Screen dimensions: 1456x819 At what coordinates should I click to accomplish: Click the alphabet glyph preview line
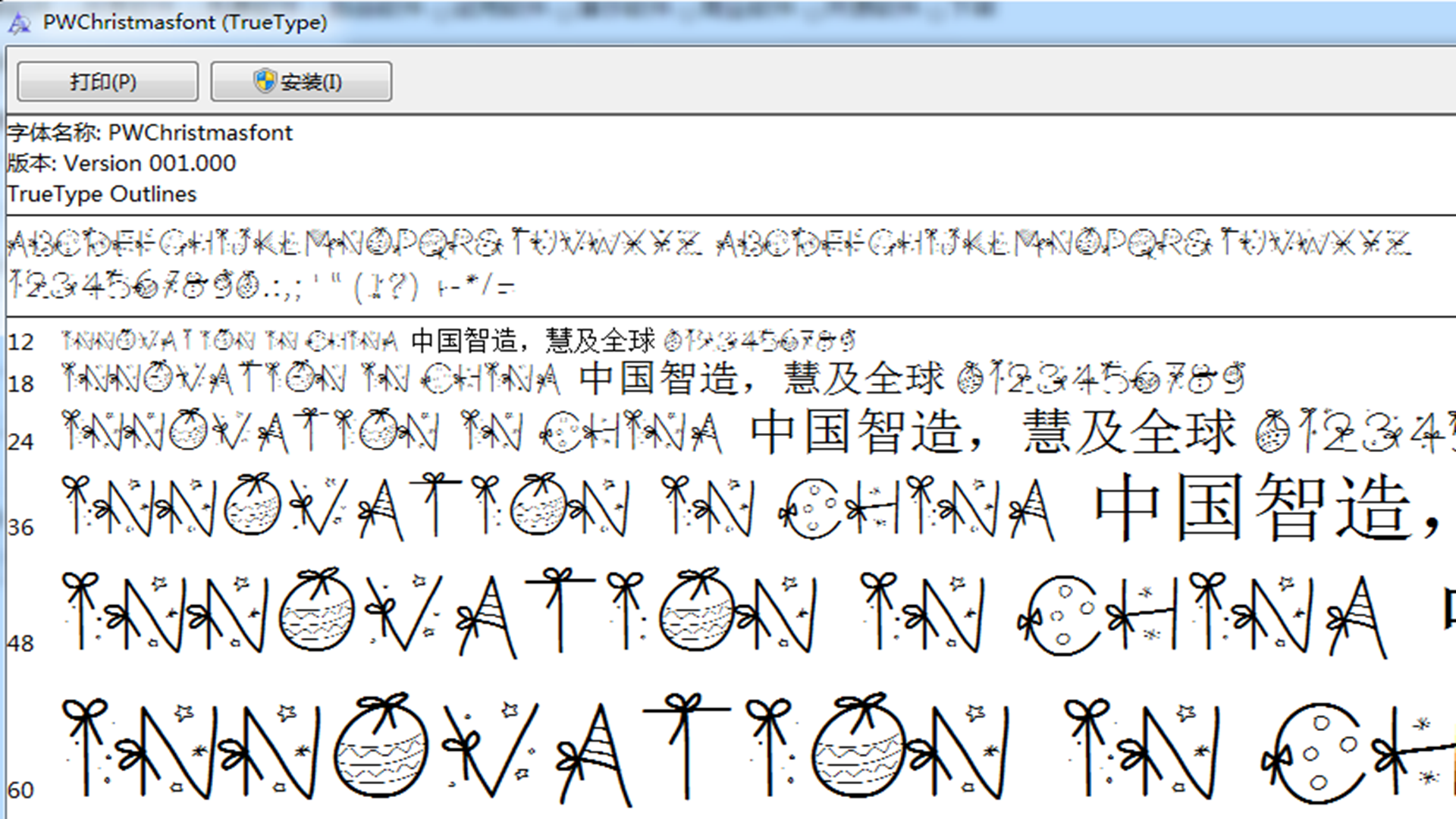coord(708,243)
